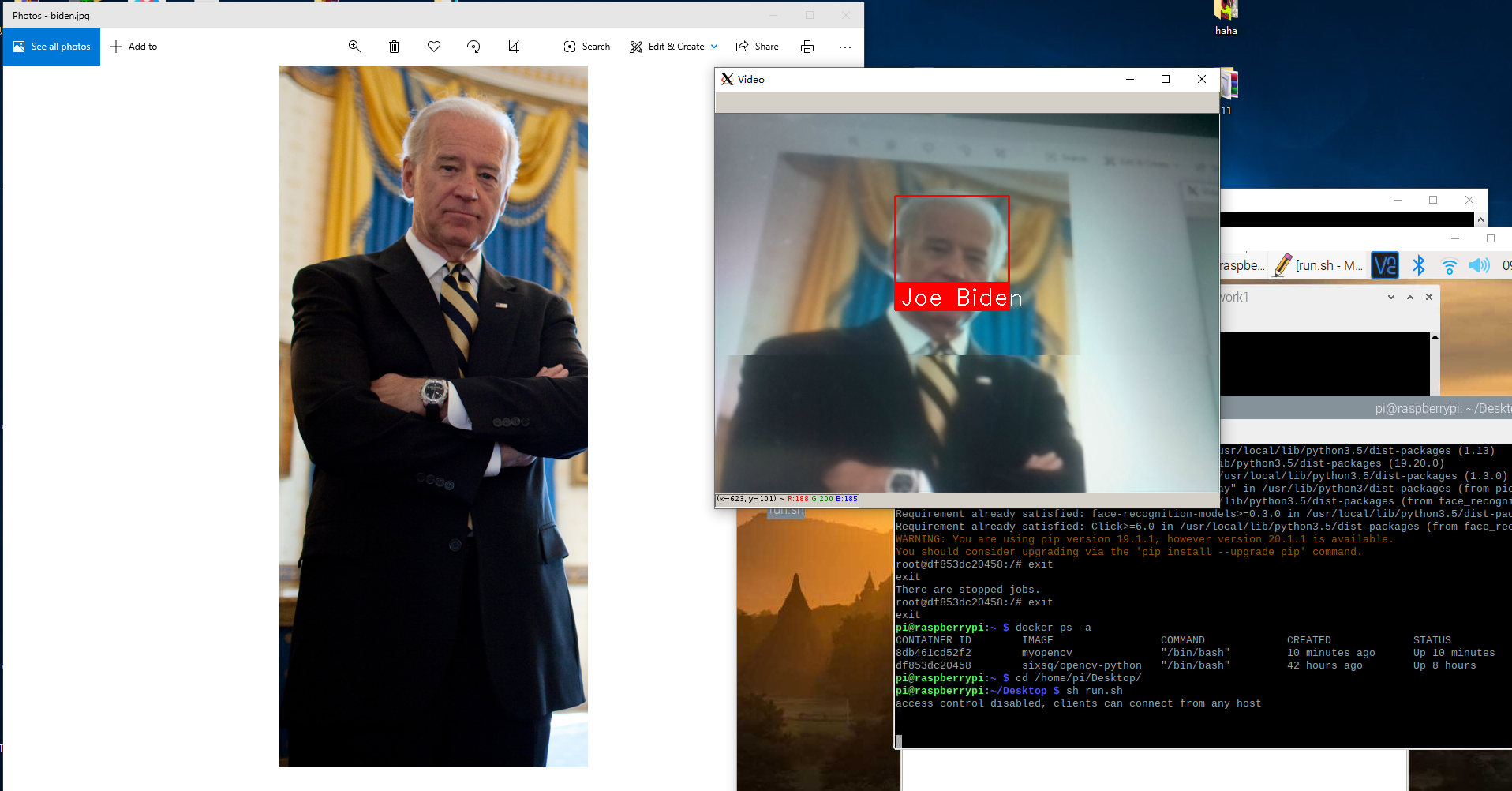This screenshot has width=1512, height=791.
Task: Open the Add to option in Photos
Action: point(133,47)
